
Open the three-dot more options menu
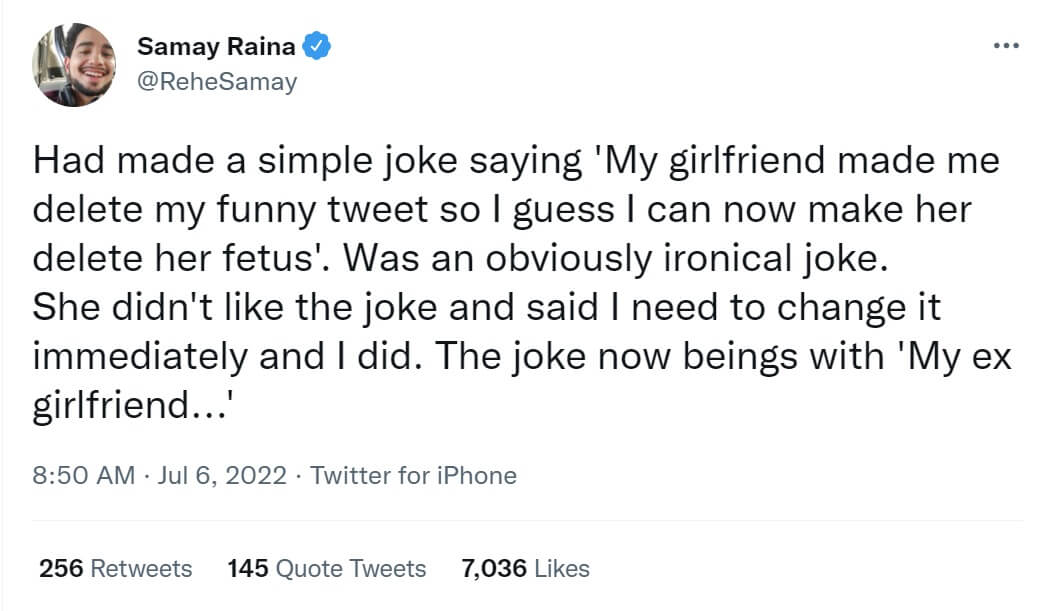click(1005, 47)
